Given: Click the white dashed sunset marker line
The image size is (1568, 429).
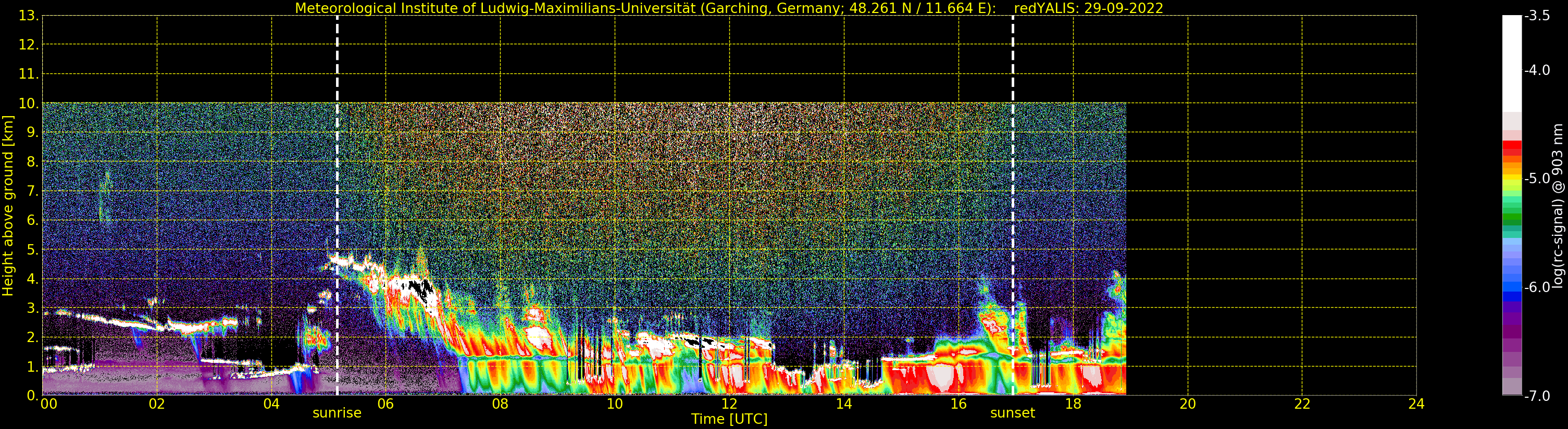Looking at the screenshot, I should click(x=1013, y=206).
